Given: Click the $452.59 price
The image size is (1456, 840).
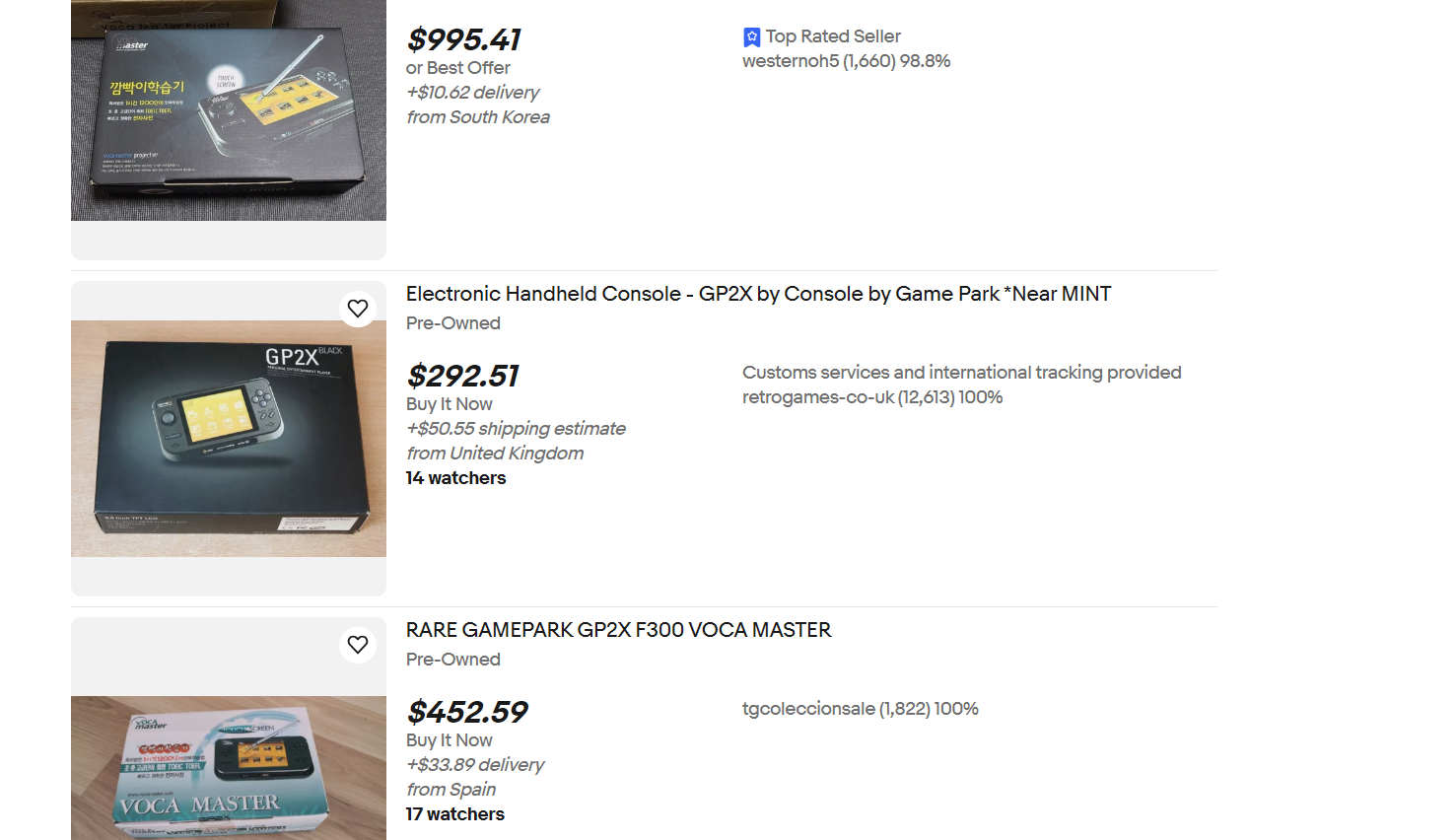Looking at the screenshot, I should 467,712.
